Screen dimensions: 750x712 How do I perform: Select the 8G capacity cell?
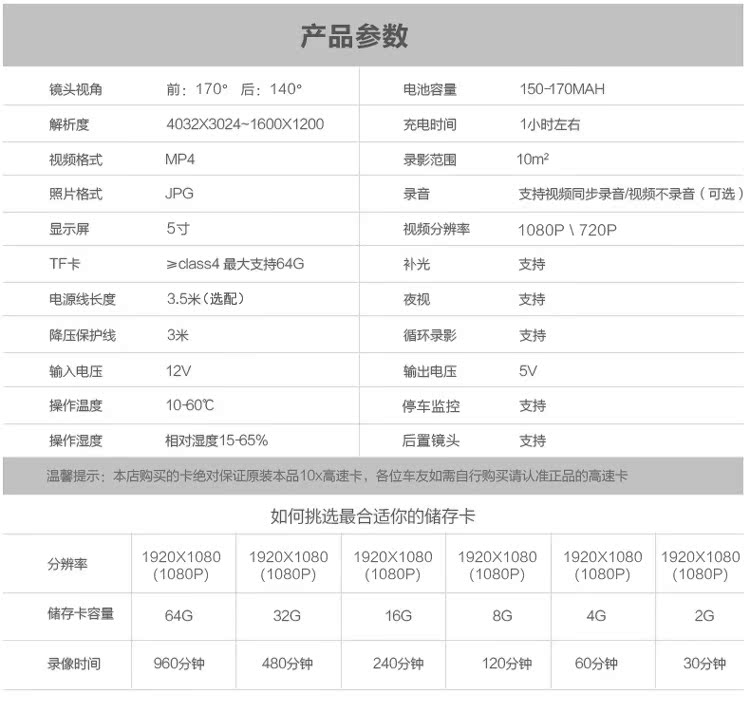coord(502,616)
